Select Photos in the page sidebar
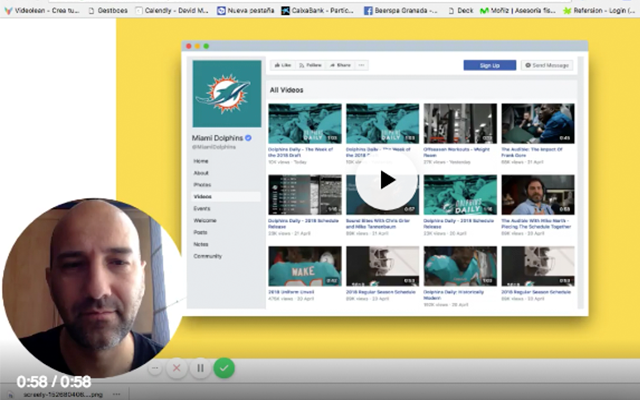The image size is (640, 400). coord(202,185)
